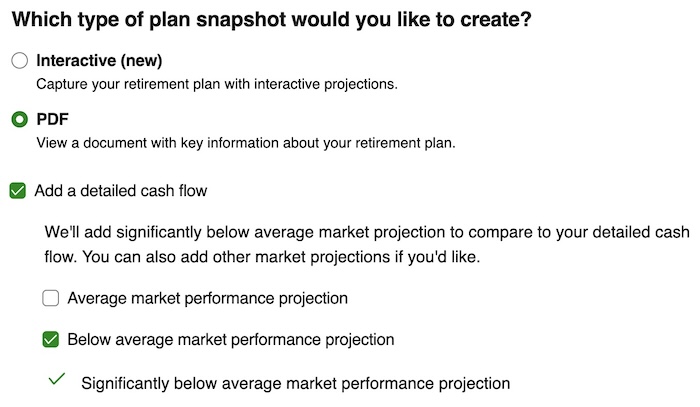Click the "Add a detailed cash flow" label text
This screenshot has height=407, width=700.
tap(120, 190)
